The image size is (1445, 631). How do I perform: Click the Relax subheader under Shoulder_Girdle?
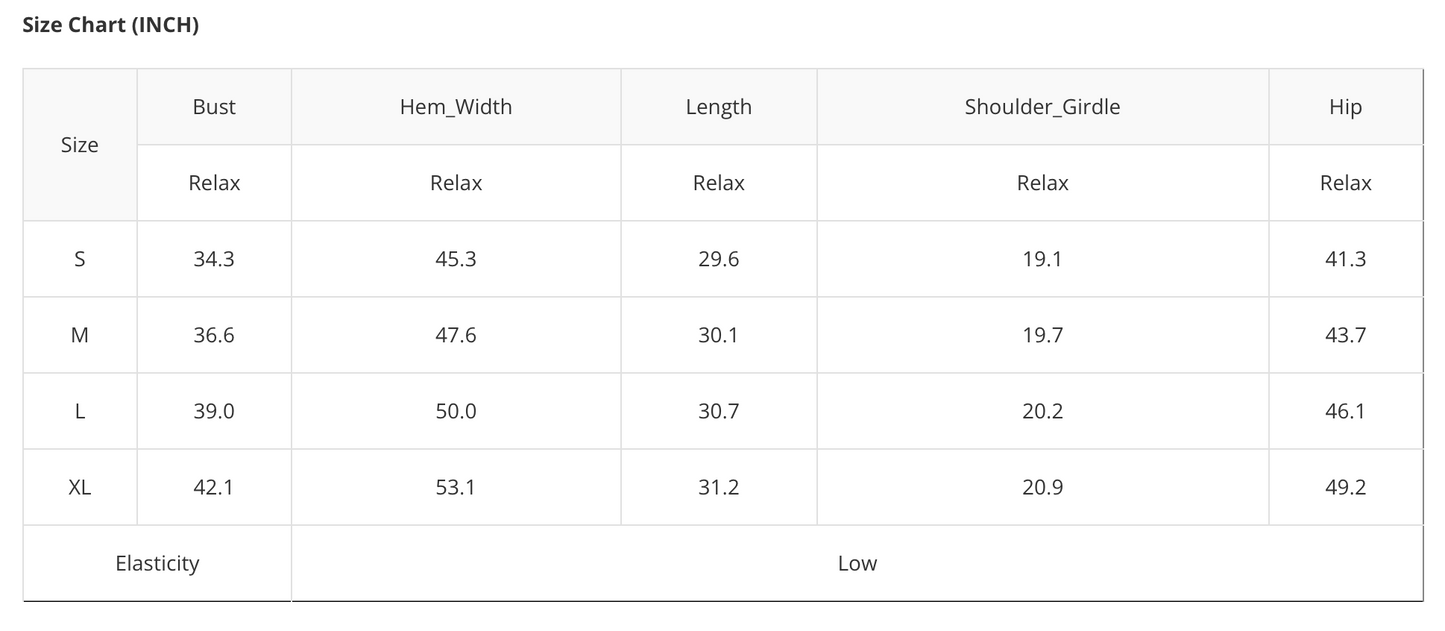click(x=1043, y=183)
